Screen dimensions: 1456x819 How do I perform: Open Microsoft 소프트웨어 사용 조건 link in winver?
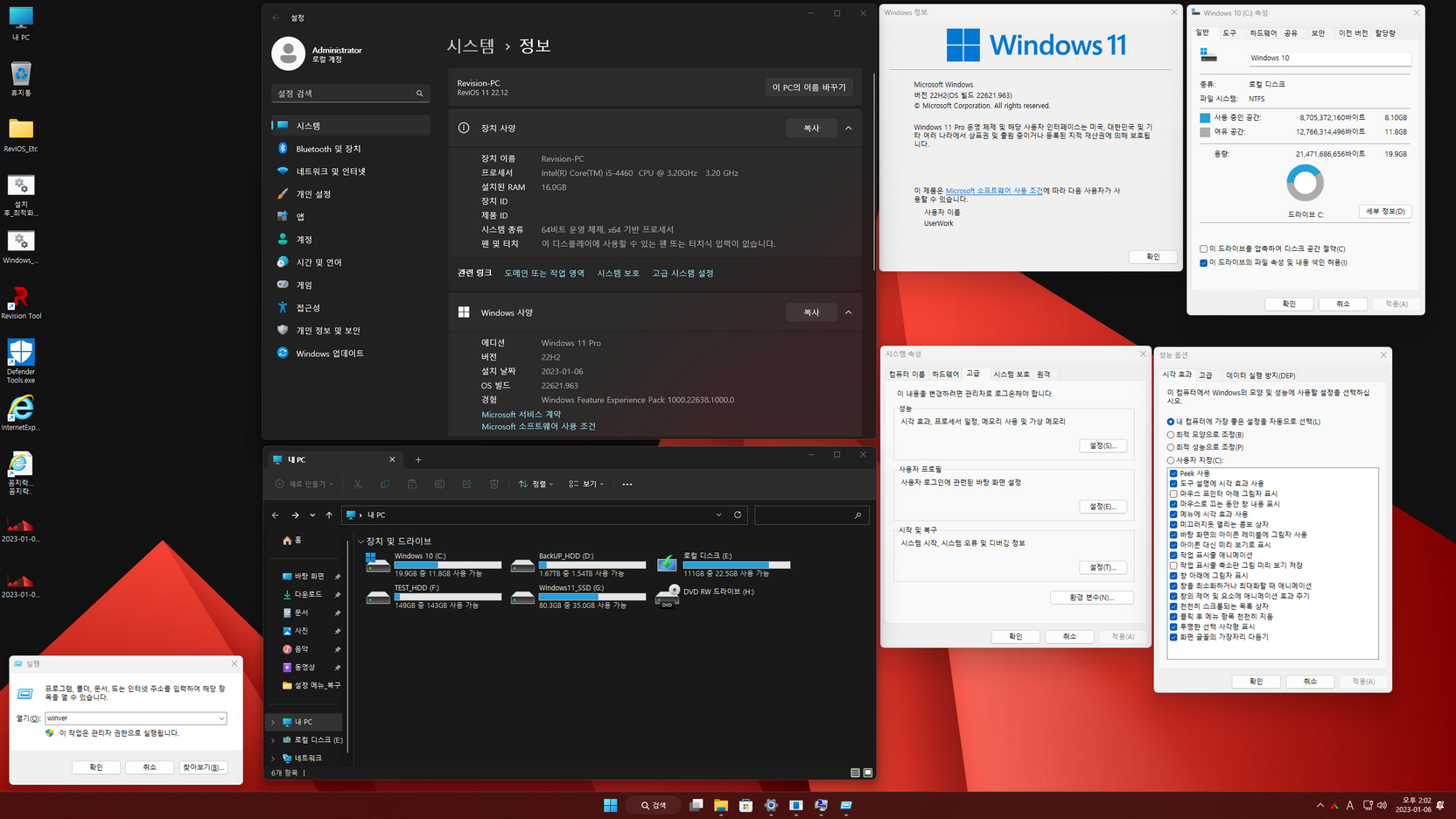(x=994, y=191)
